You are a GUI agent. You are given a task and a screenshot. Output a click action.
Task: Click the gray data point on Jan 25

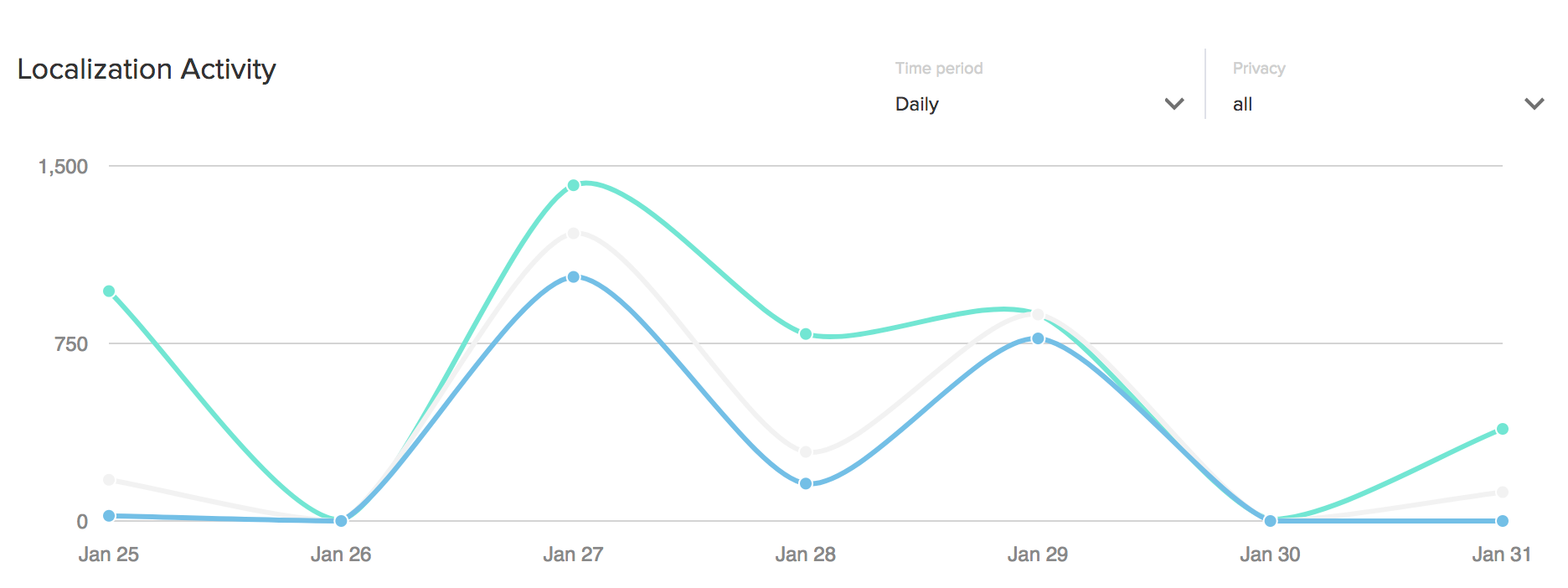coord(109,480)
